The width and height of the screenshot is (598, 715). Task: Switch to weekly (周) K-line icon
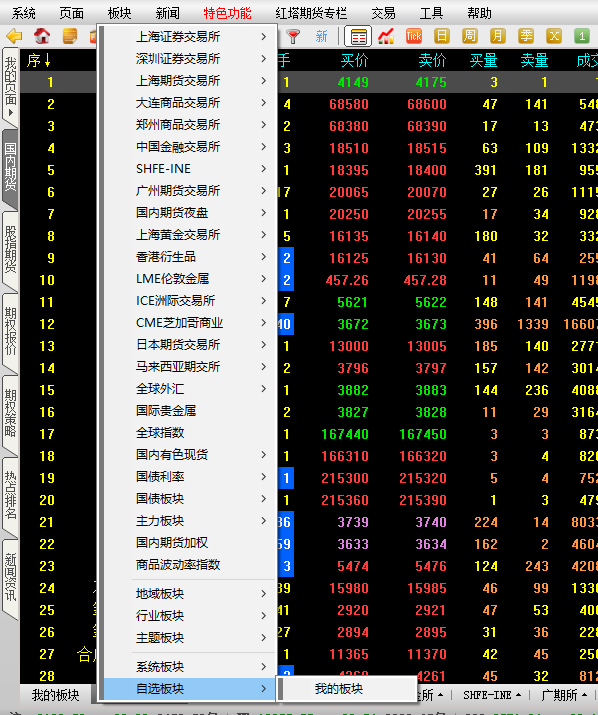coord(469,36)
